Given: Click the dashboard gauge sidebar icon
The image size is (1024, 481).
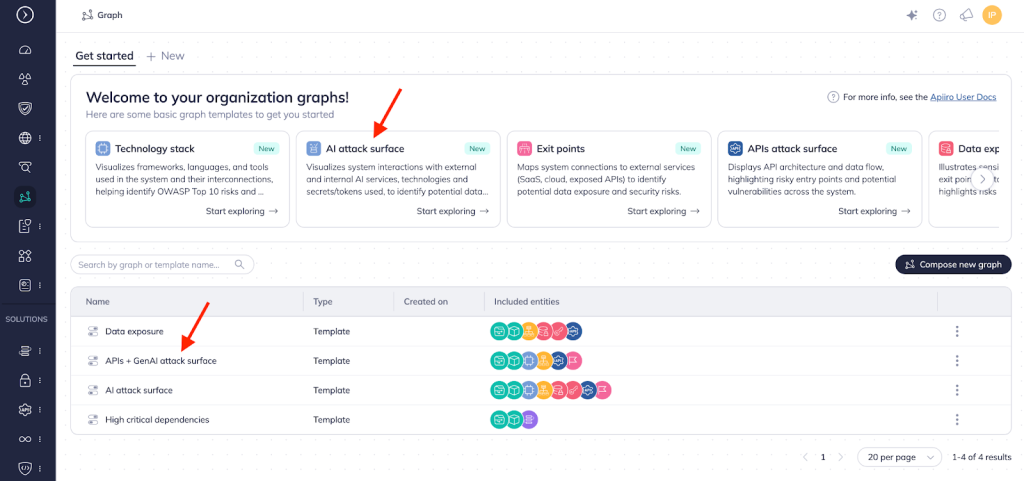Looking at the screenshot, I should coord(26,50).
